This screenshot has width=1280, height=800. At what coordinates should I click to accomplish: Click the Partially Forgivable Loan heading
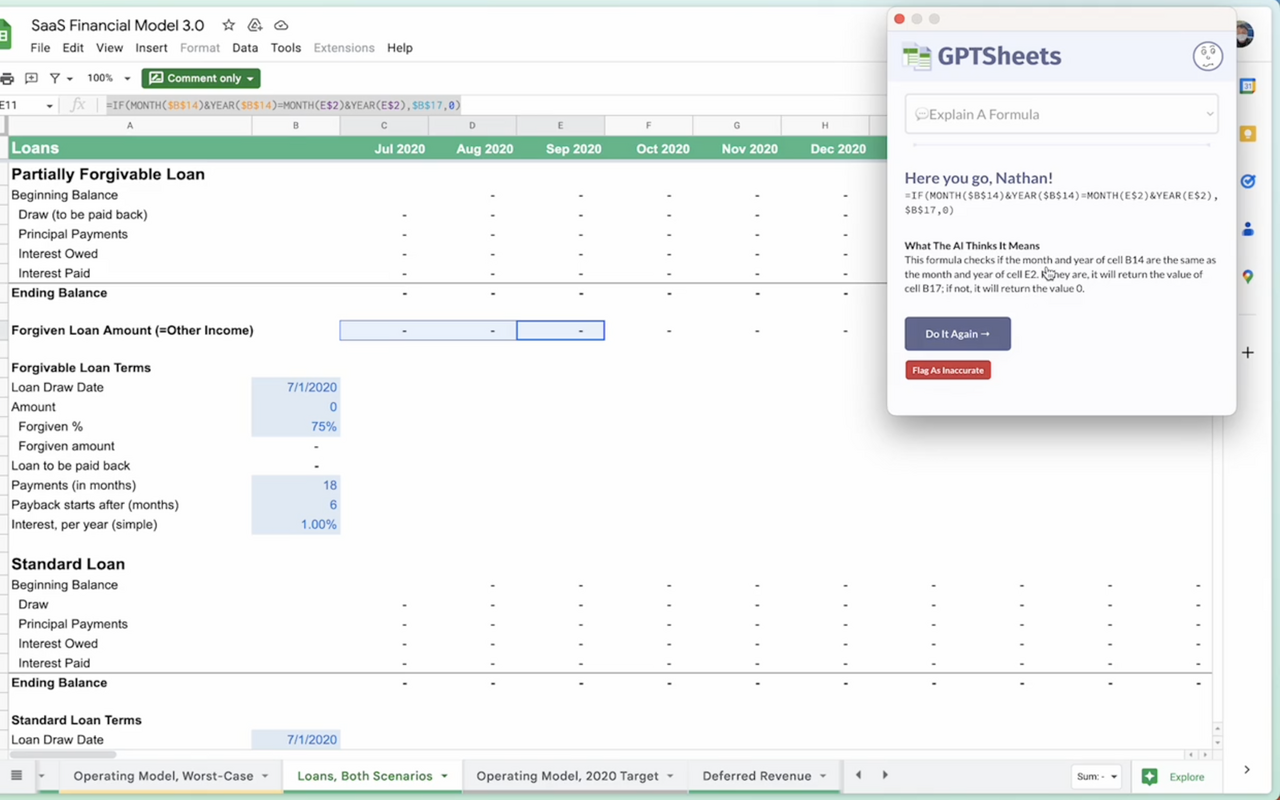(x=108, y=174)
